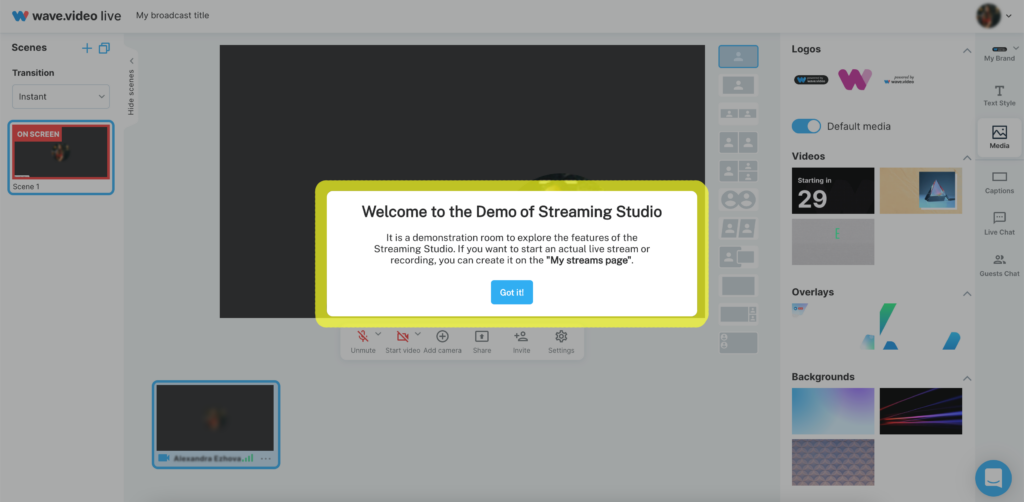Pick the circular two-person layout
The height and width of the screenshot is (502, 1024).
(x=739, y=200)
